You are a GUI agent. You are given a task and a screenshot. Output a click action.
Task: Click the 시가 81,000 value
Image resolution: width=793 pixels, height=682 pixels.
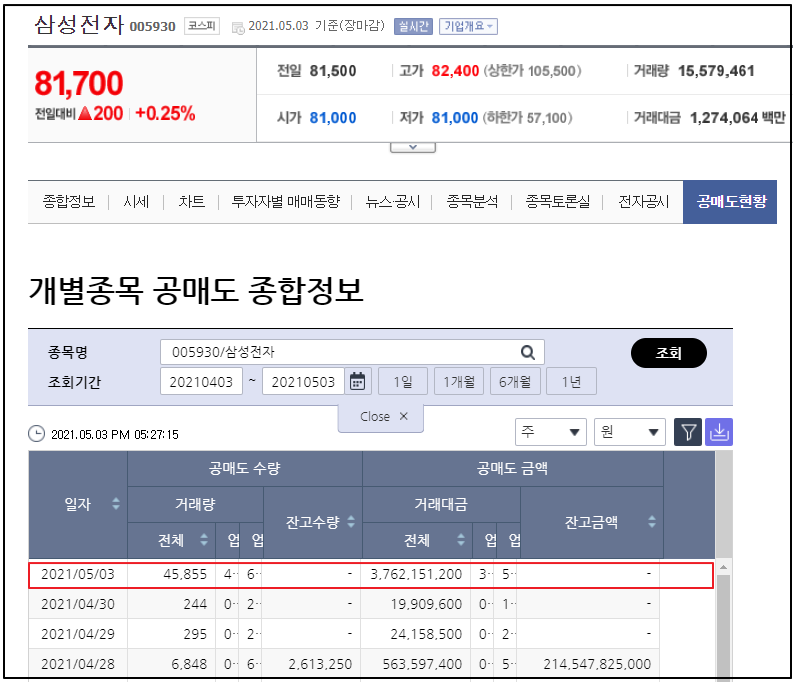(x=332, y=118)
